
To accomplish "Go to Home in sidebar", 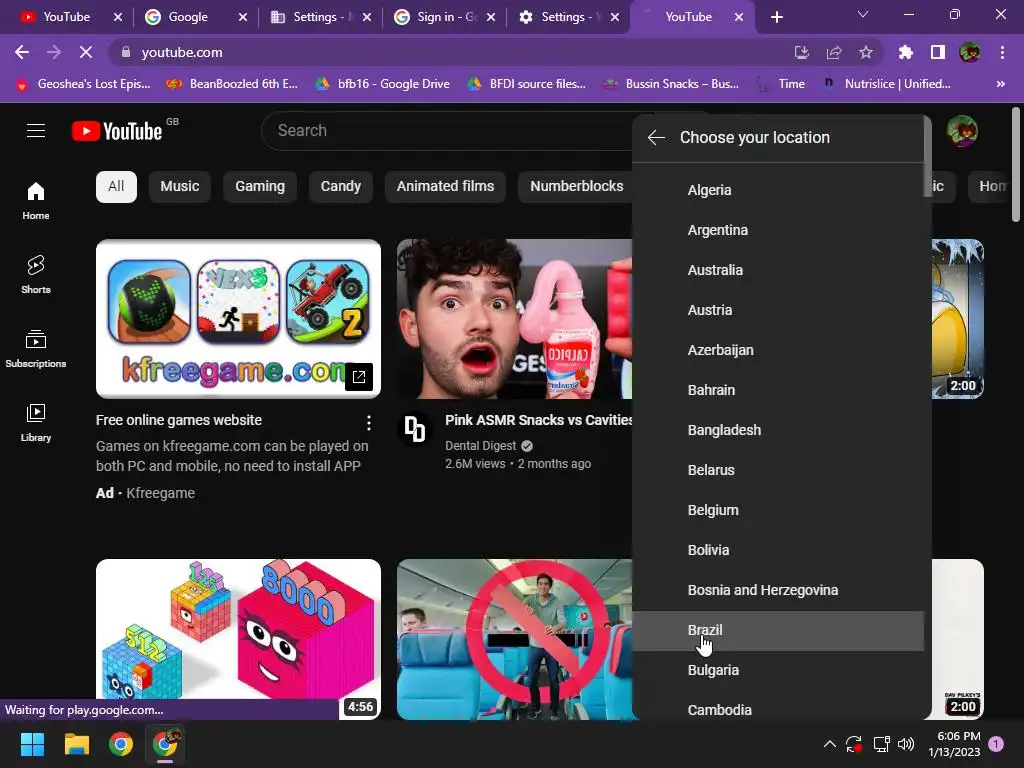I will pos(36,200).
